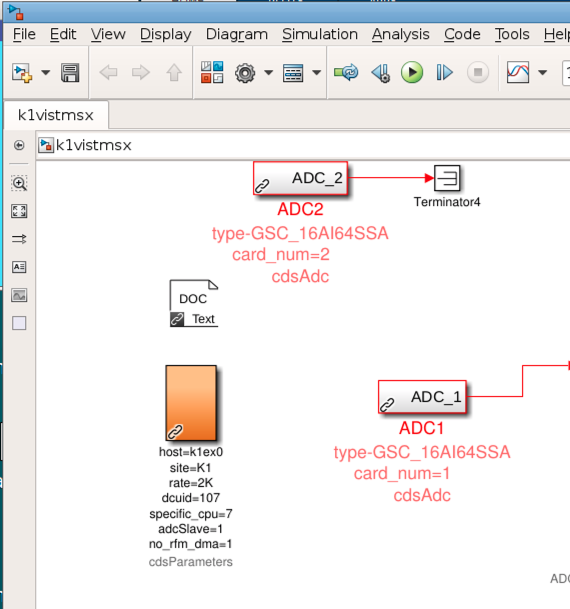Open Model Configuration Parameters gear icon
Image resolution: width=570 pixels, height=609 pixels.
click(x=245, y=73)
